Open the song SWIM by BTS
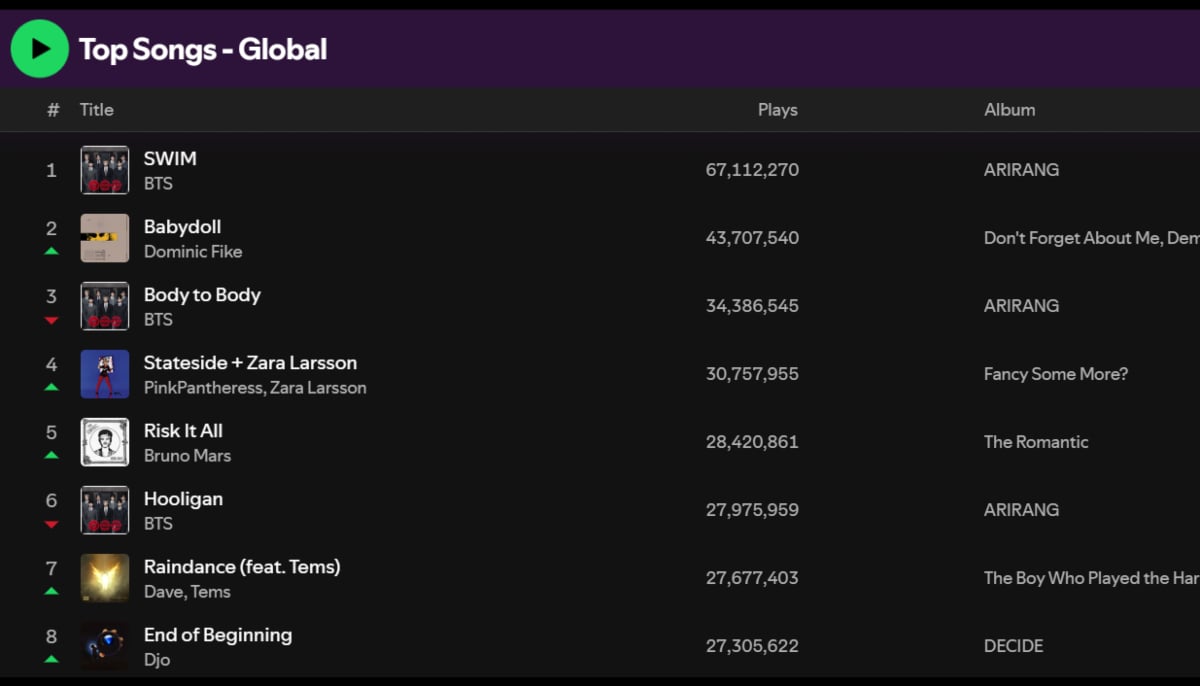 tap(170, 158)
